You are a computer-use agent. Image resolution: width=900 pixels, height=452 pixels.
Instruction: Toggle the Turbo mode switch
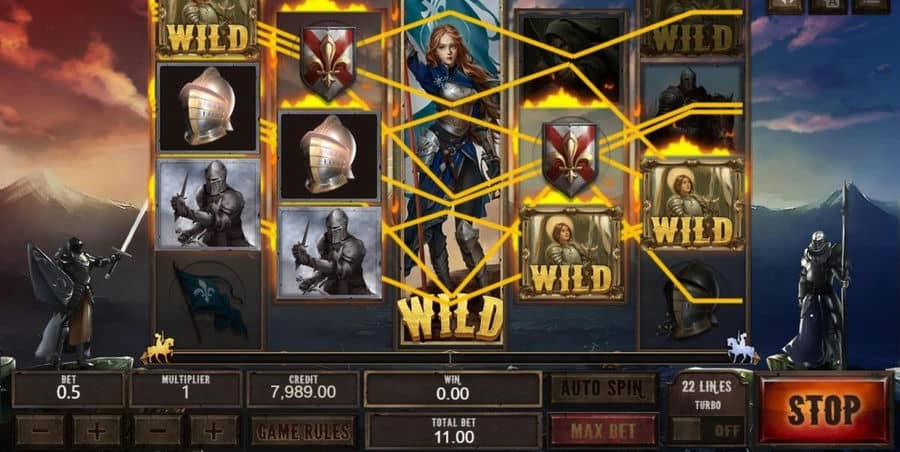(707, 430)
